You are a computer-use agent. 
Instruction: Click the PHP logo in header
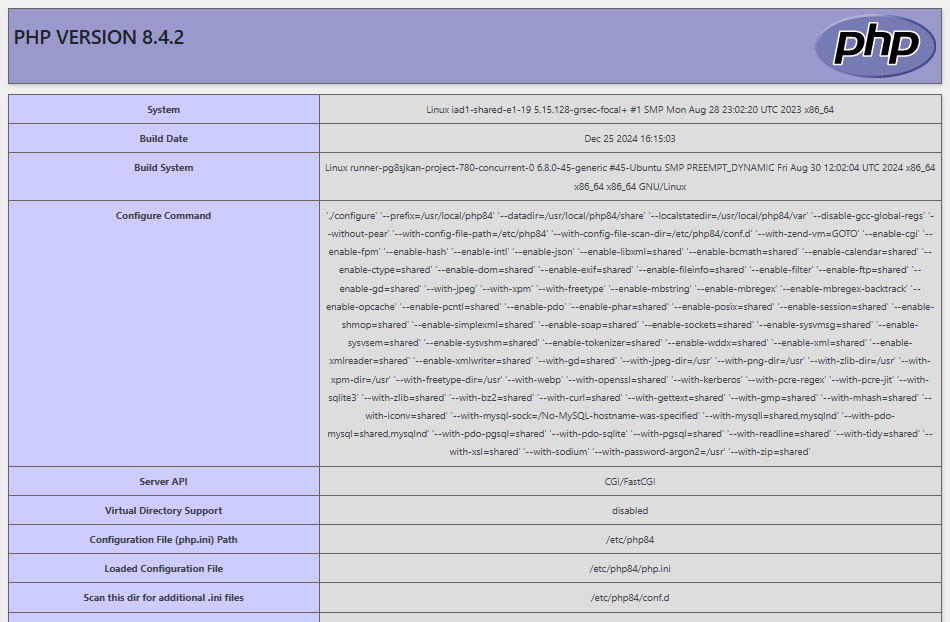(x=875, y=46)
